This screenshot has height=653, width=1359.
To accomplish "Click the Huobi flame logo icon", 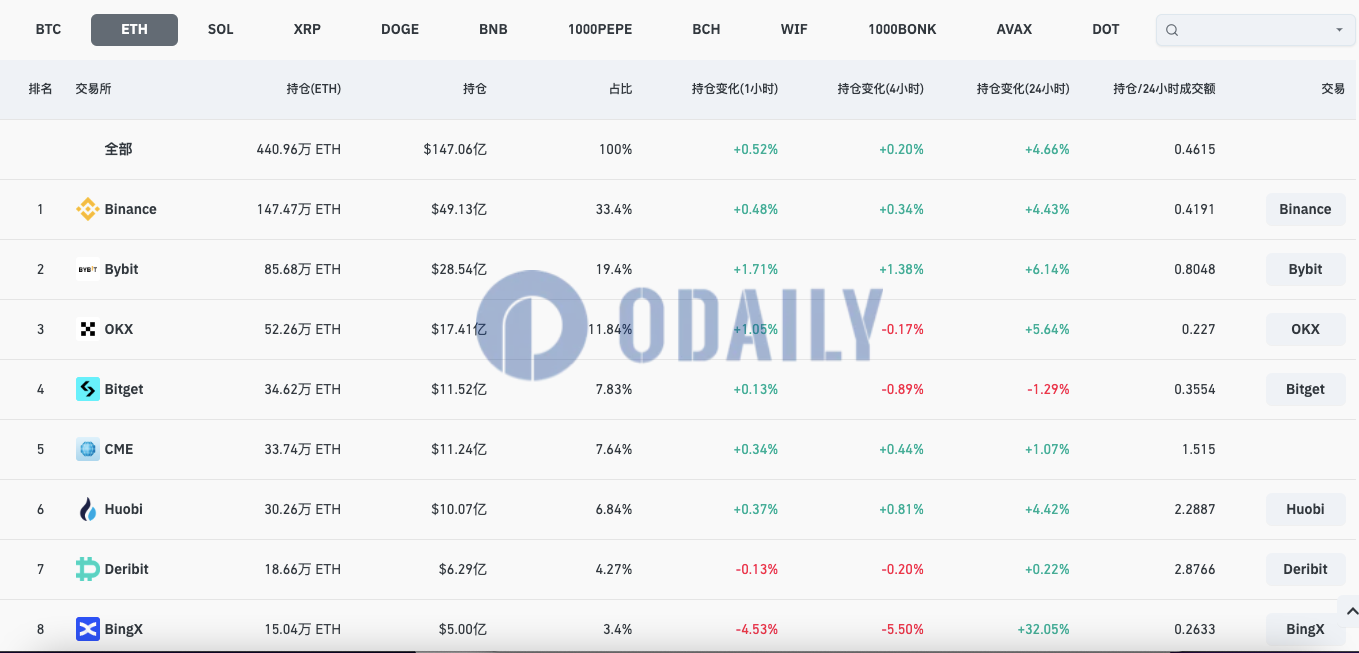I will (x=88, y=509).
